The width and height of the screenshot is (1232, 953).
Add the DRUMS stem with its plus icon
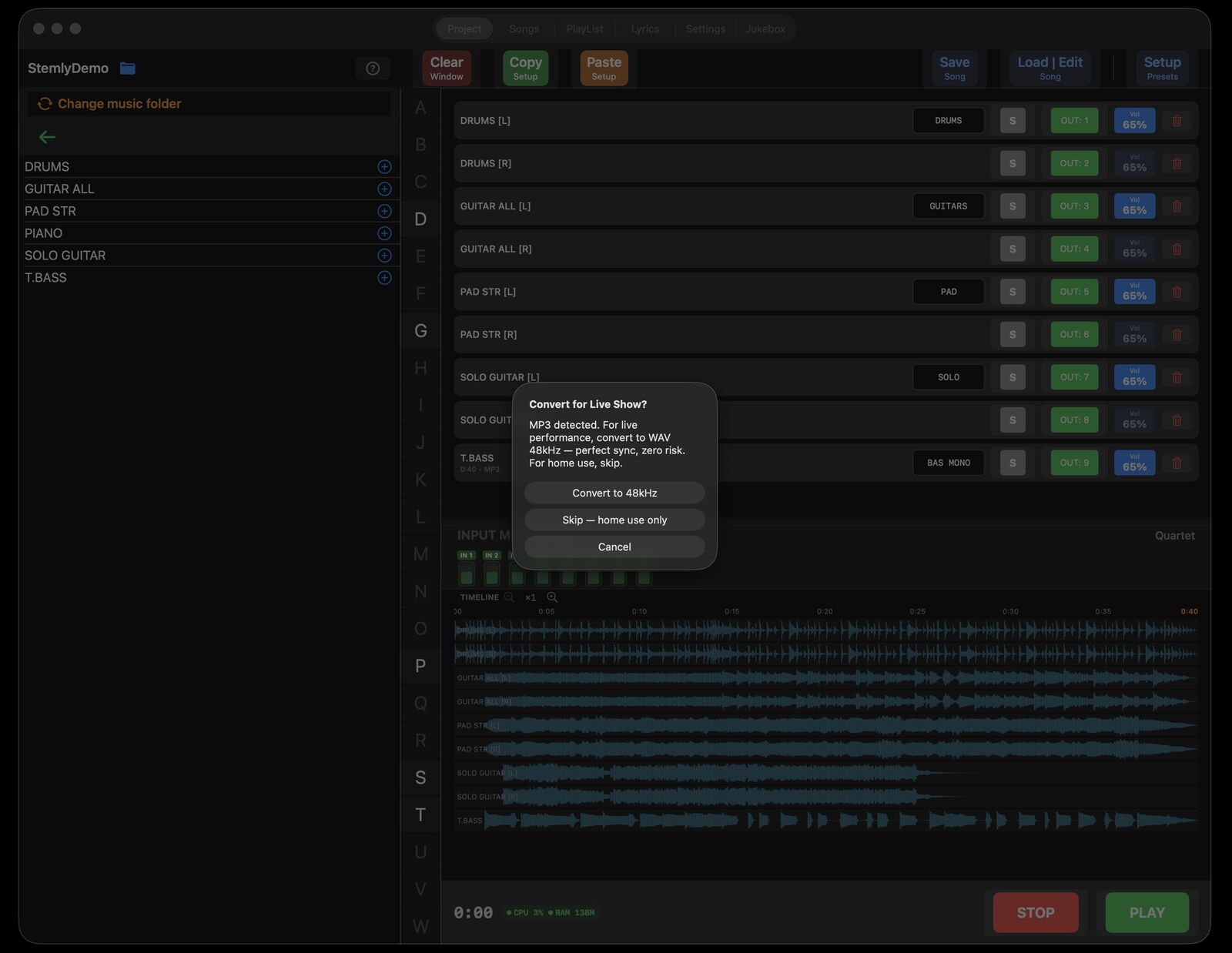tap(384, 167)
